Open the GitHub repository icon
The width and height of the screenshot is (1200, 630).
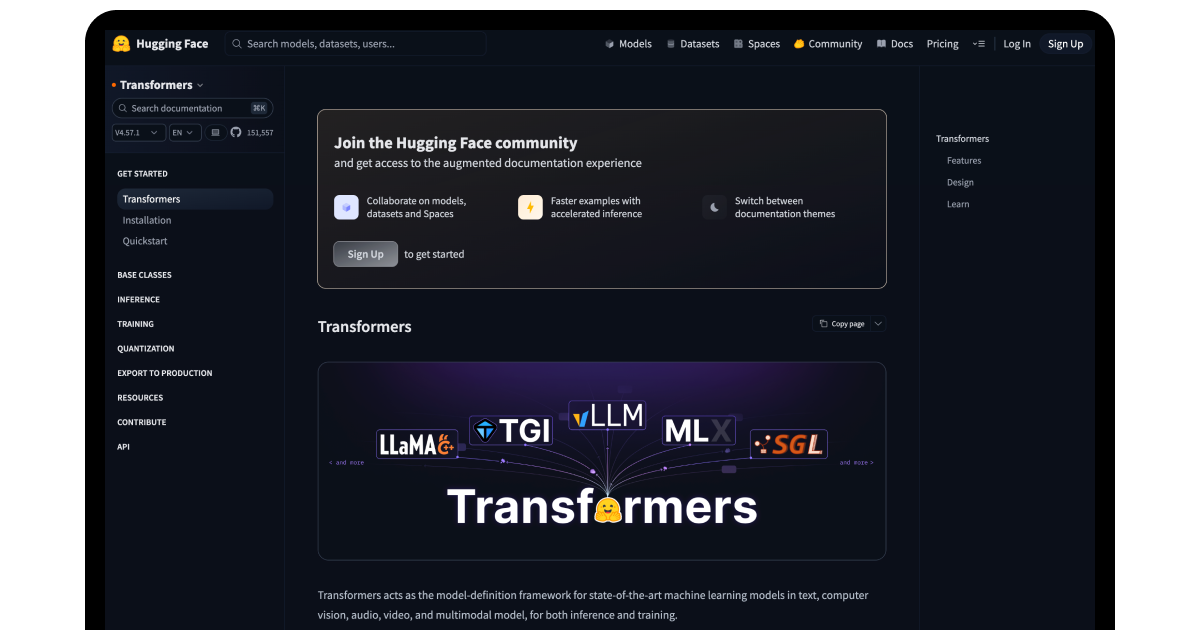pos(236,132)
